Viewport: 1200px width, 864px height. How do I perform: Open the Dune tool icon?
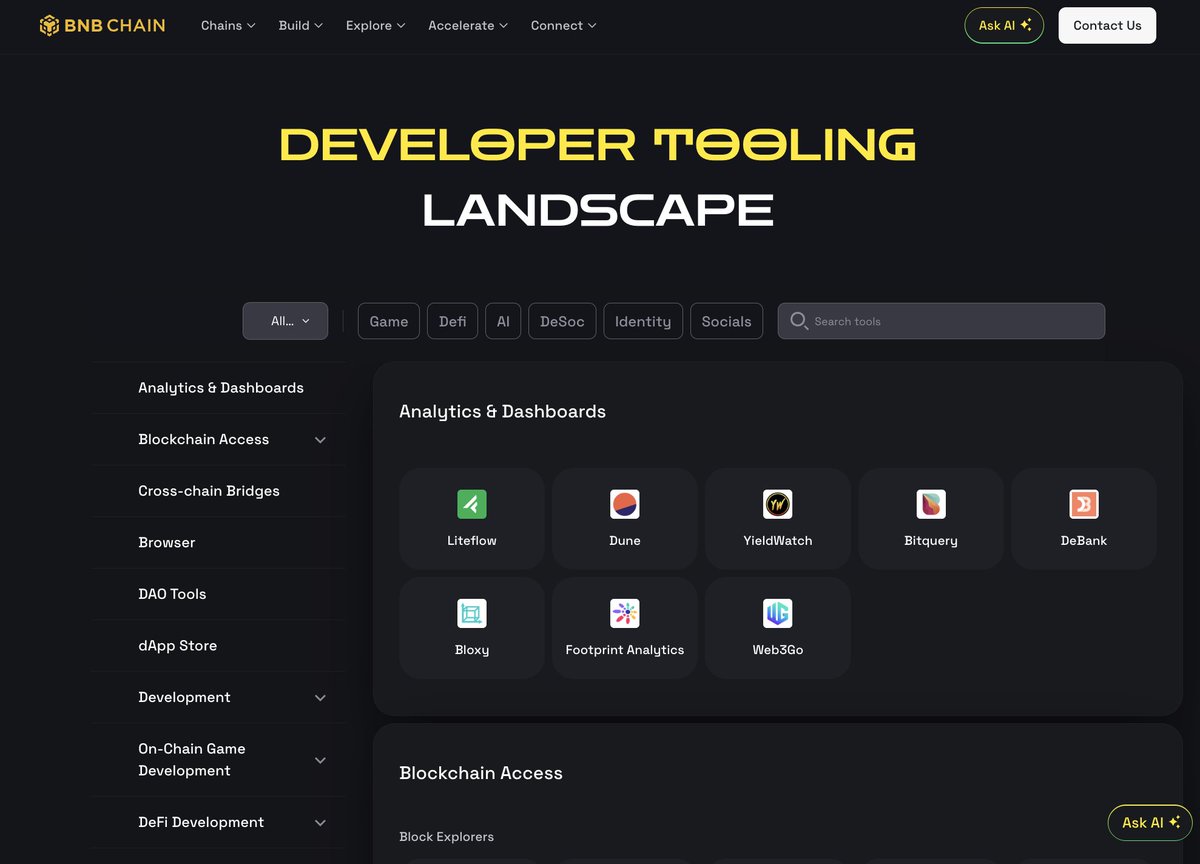point(625,504)
